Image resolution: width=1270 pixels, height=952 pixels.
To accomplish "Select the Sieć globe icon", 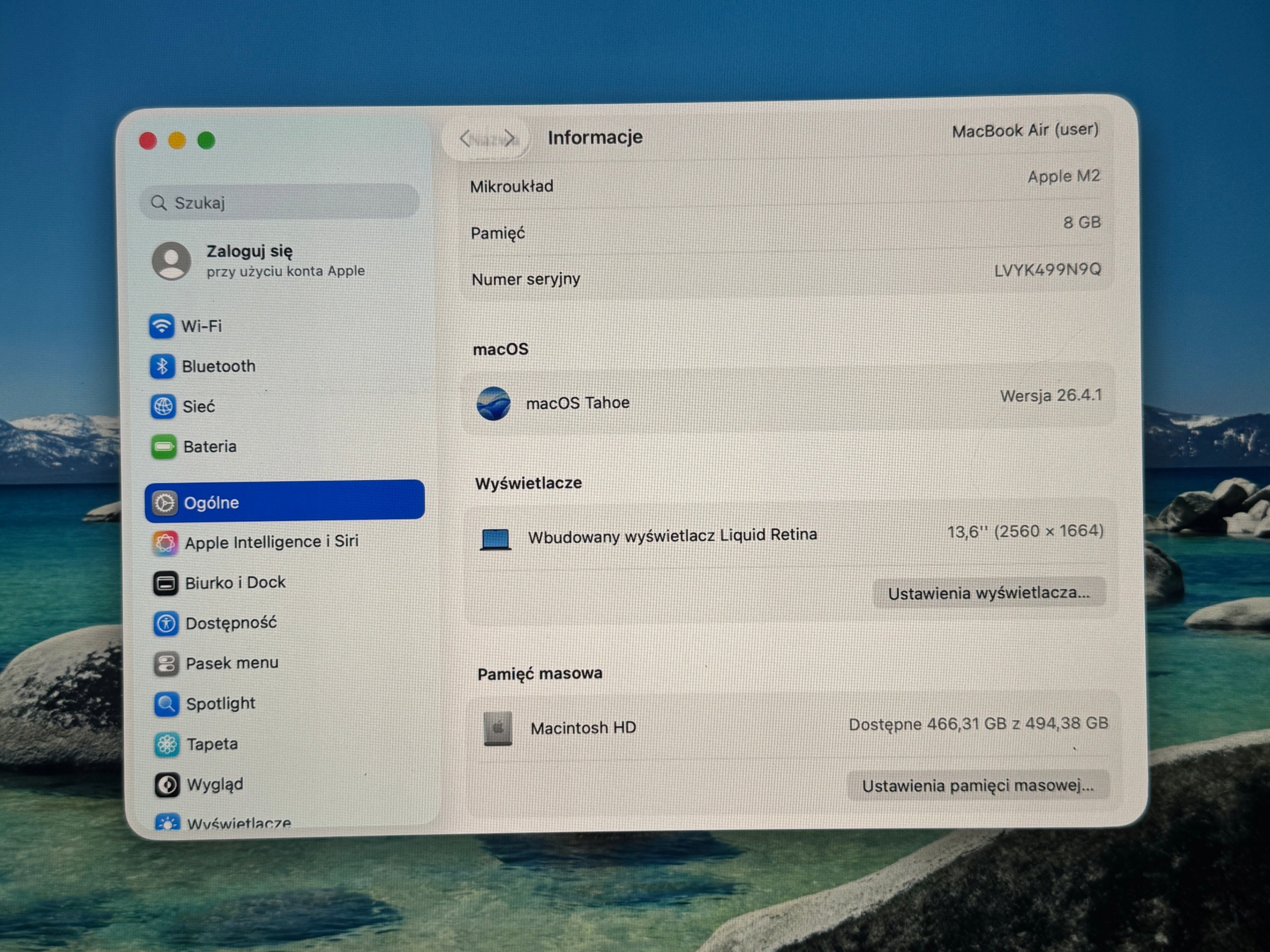I will pos(163,406).
